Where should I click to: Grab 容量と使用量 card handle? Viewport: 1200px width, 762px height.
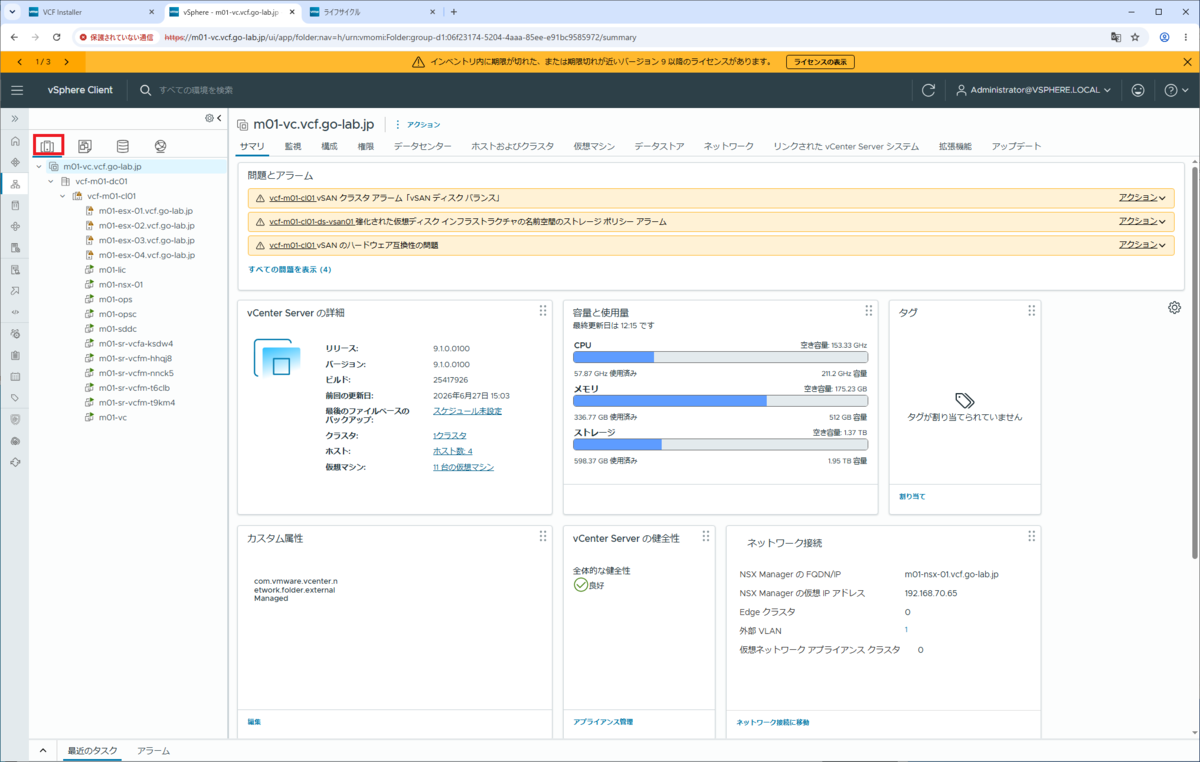(x=869, y=311)
